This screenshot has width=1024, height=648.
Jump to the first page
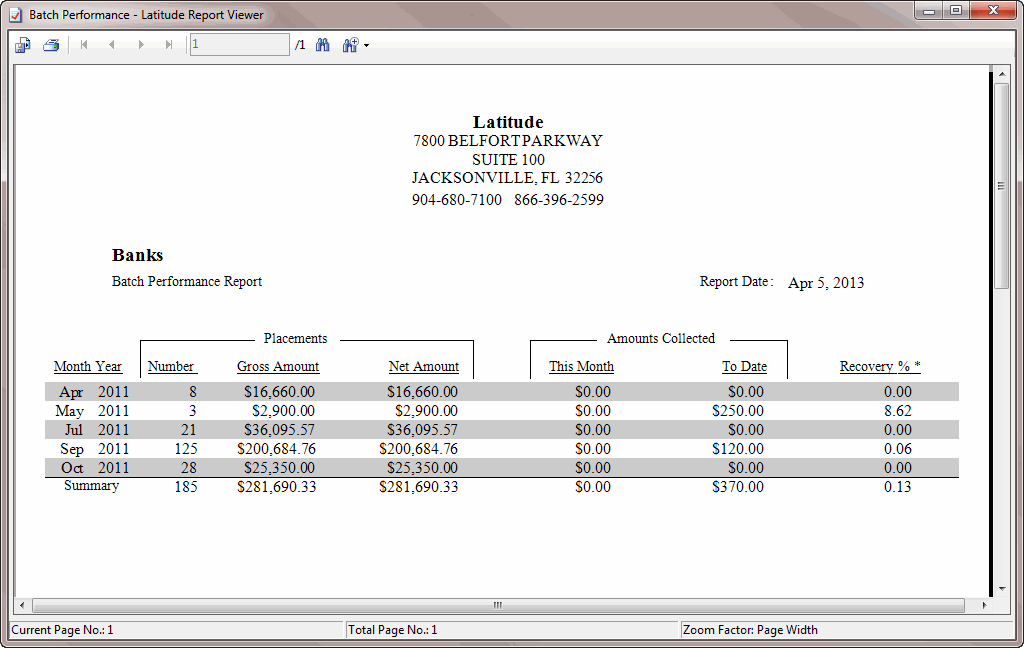click(x=84, y=44)
